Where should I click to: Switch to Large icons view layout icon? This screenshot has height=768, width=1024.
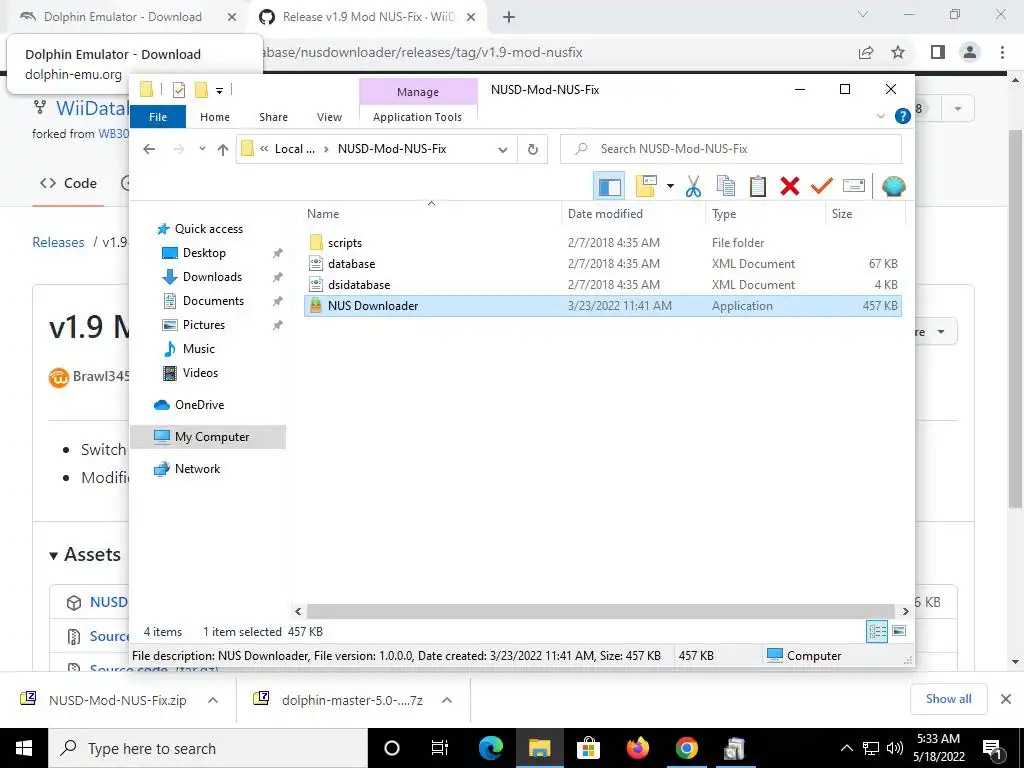899,631
